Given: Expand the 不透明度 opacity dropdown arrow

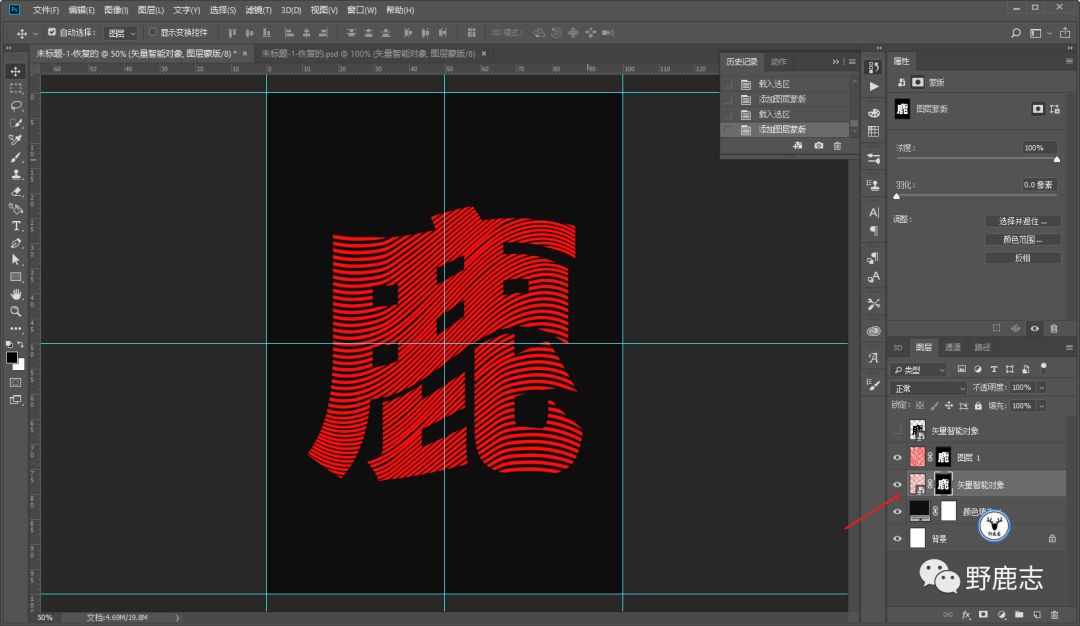Looking at the screenshot, I should (x=1041, y=387).
